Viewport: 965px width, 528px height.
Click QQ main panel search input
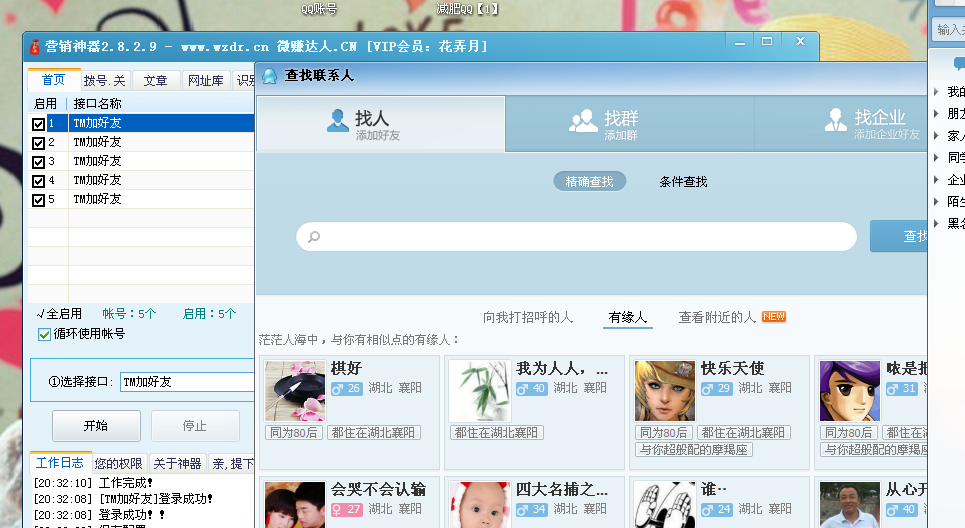click(x=949, y=29)
